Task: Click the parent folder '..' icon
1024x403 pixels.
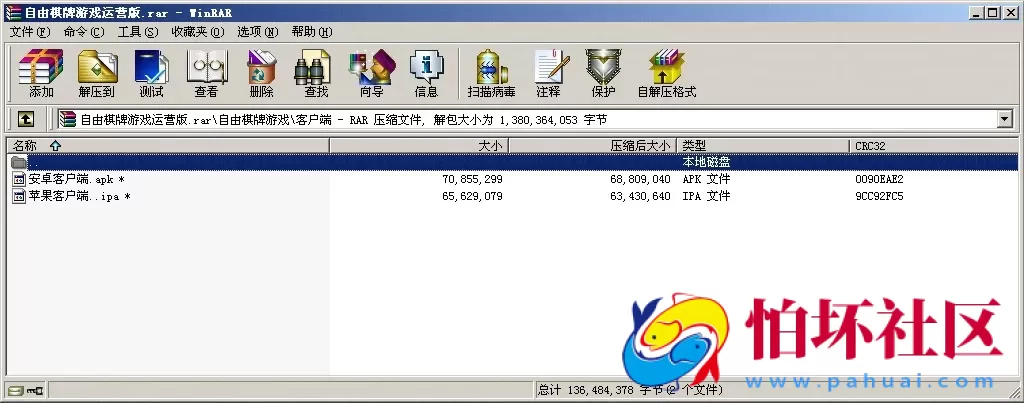Action: [x=19, y=162]
